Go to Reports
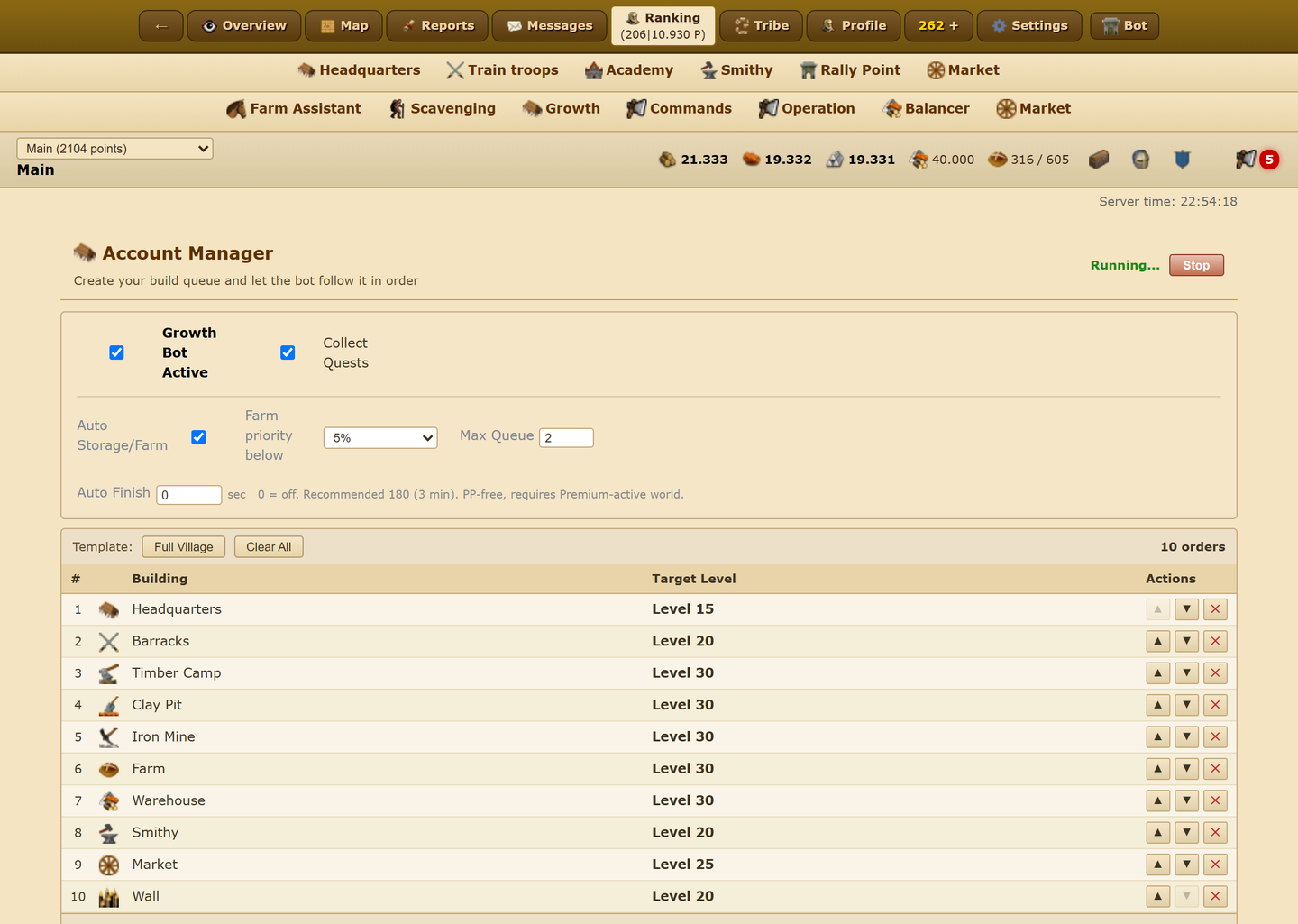The width and height of the screenshot is (1298, 924). pyautogui.click(x=437, y=25)
